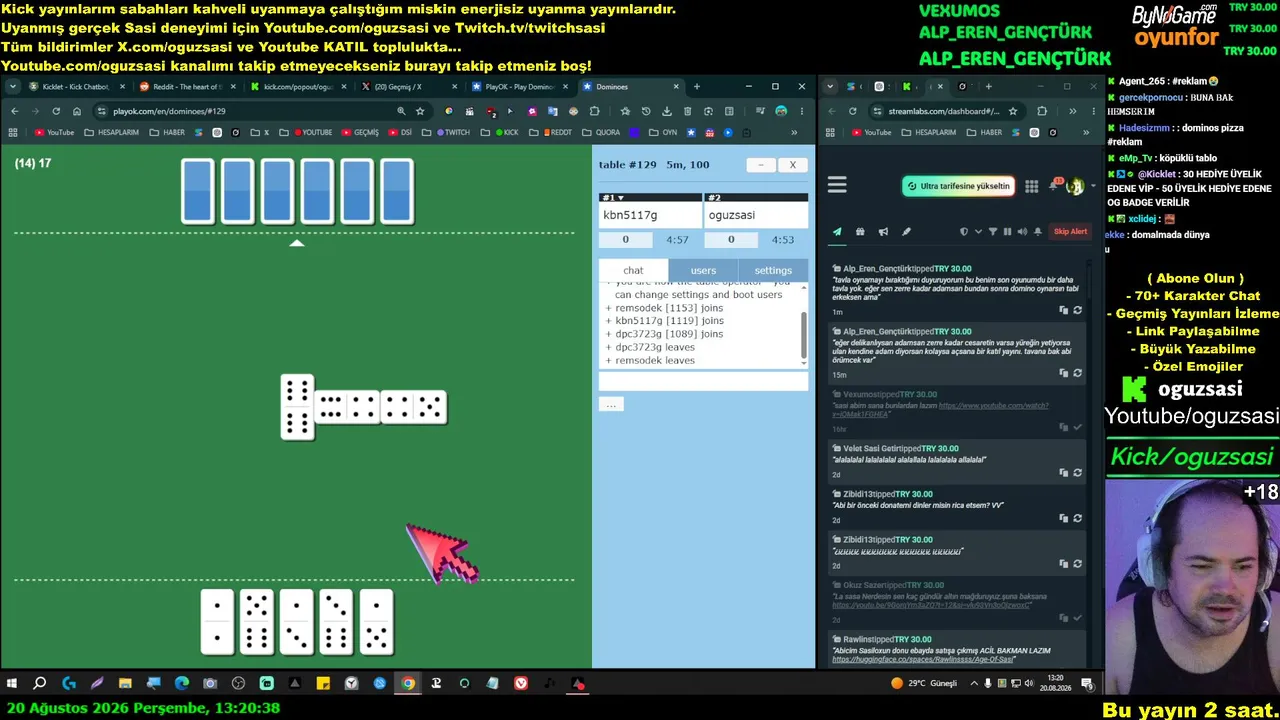The width and height of the screenshot is (1280, 720).
Task: Replay the Velet Sasi Getir tip alert
Action: [1077, 472]
